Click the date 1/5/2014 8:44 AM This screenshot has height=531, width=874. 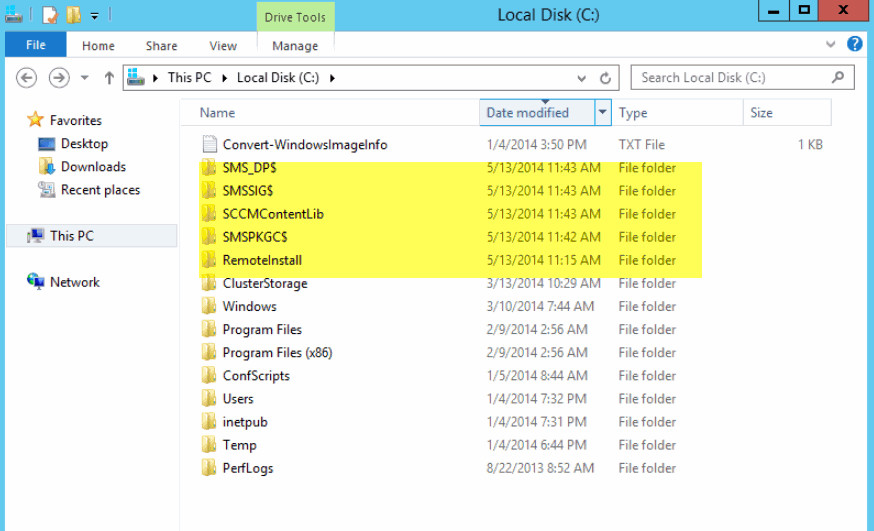tap(537, 376)
